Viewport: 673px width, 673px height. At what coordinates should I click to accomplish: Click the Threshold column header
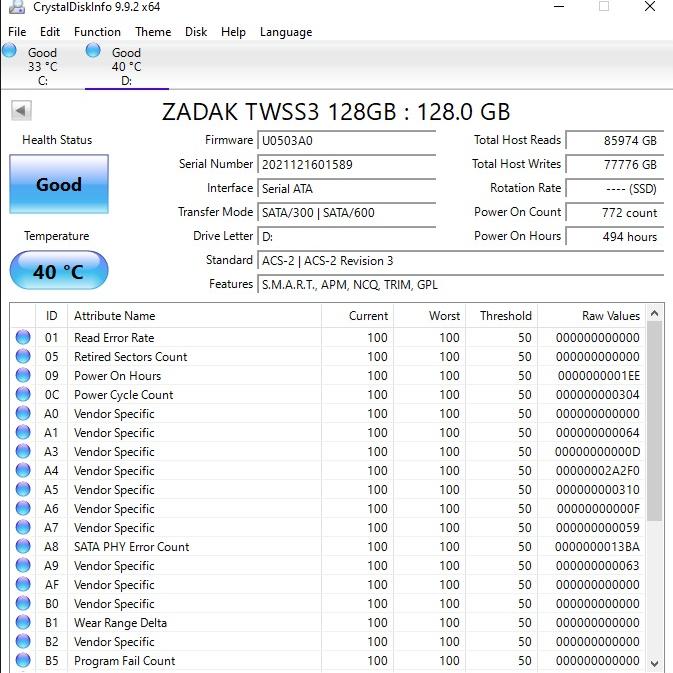502,316
